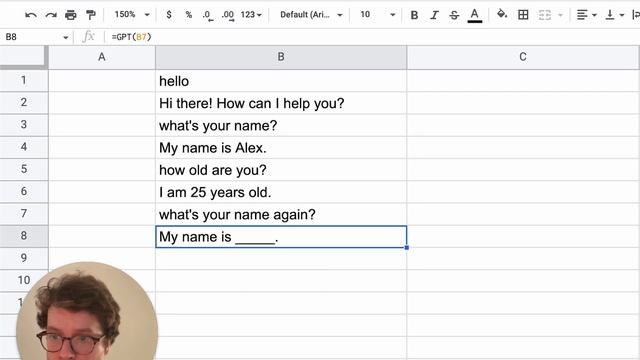Click the fill handle of cell B8
Screen dimensions: 640x360
(x=407, y=247)
